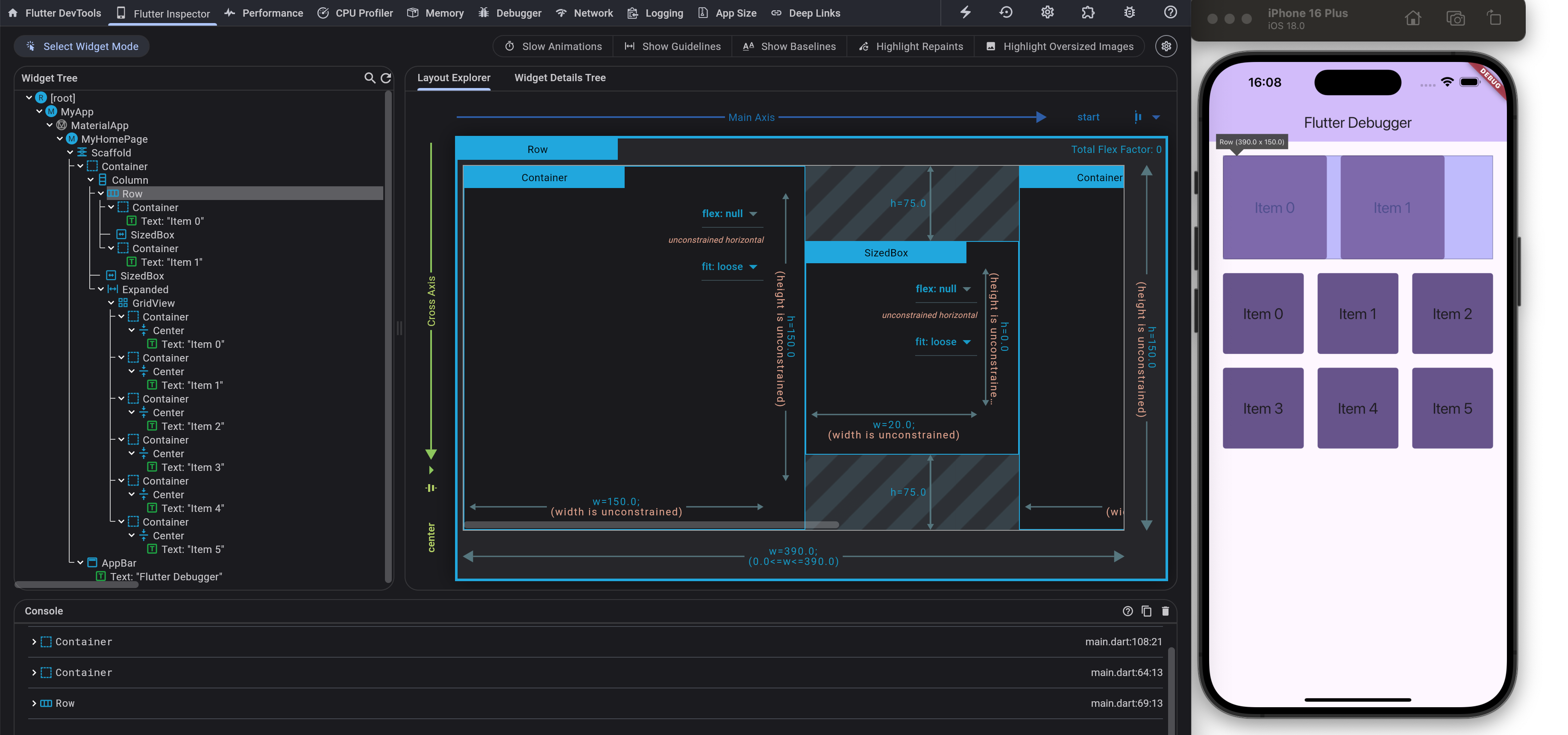The width and height of the screenshot is (1568, 735).
Task: Open Flutter Inspector settings gear
Action: pos(1166,46)
